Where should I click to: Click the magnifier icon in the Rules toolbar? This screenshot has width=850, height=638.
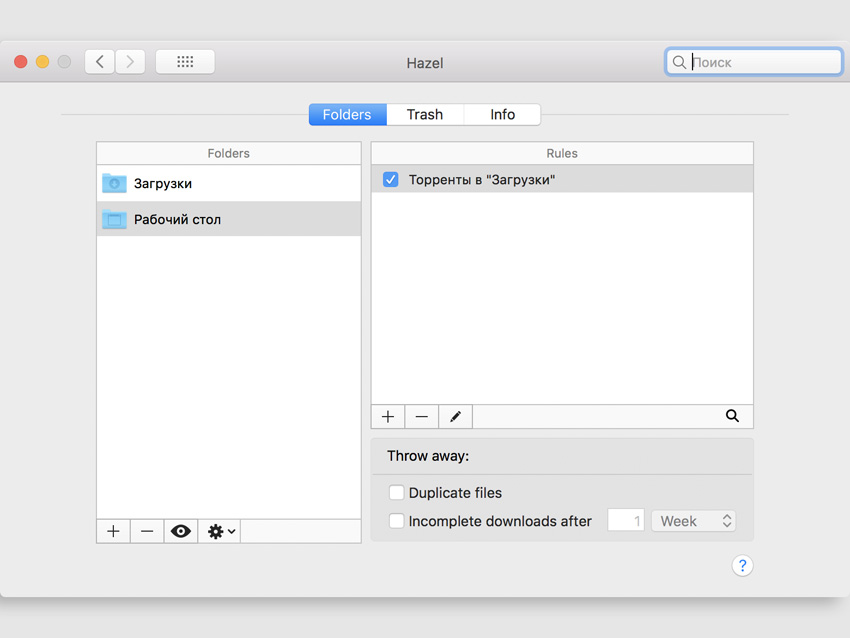[x=732, y=416]
